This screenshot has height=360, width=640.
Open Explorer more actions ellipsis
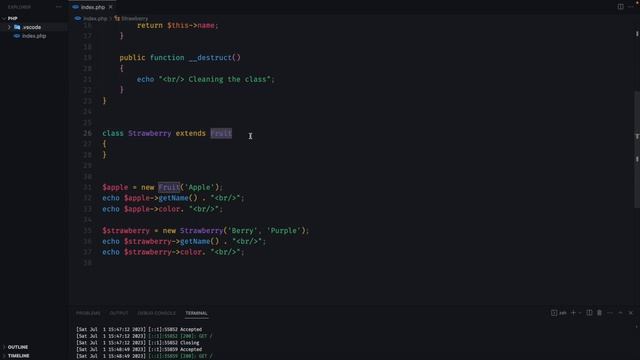point(58,7)
